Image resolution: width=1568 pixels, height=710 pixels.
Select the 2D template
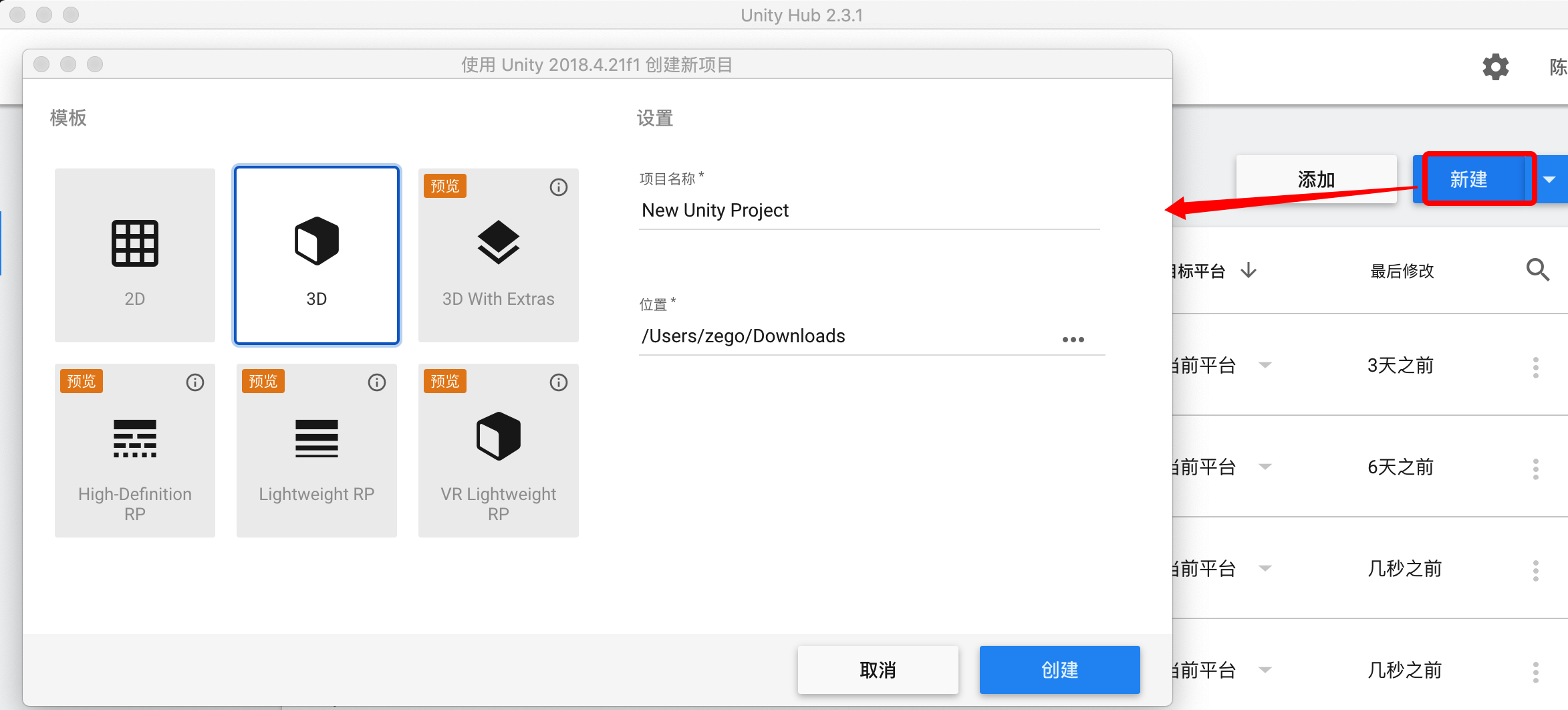click(x=134, y=255)
